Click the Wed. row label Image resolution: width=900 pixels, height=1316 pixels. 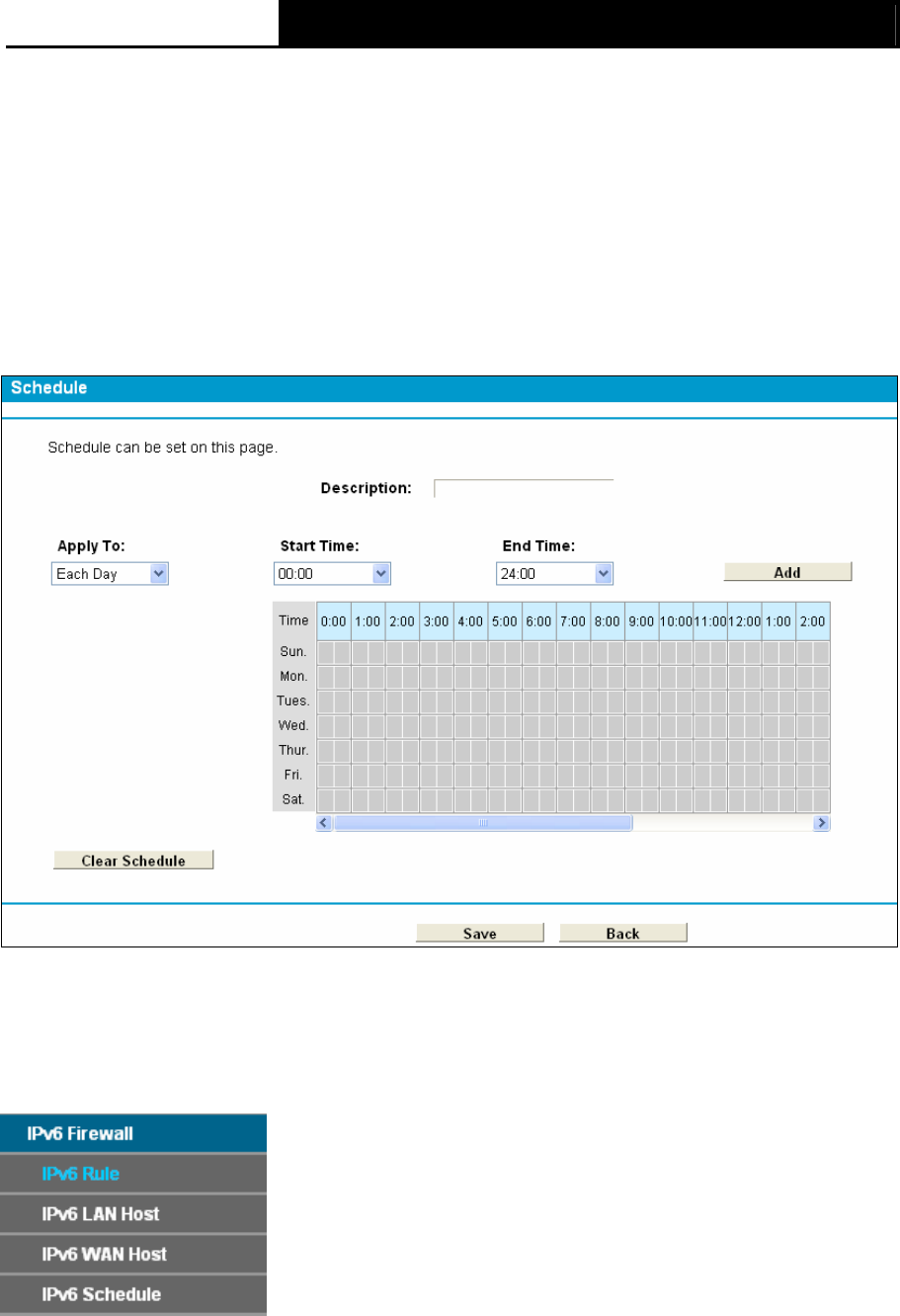(293, 726)
